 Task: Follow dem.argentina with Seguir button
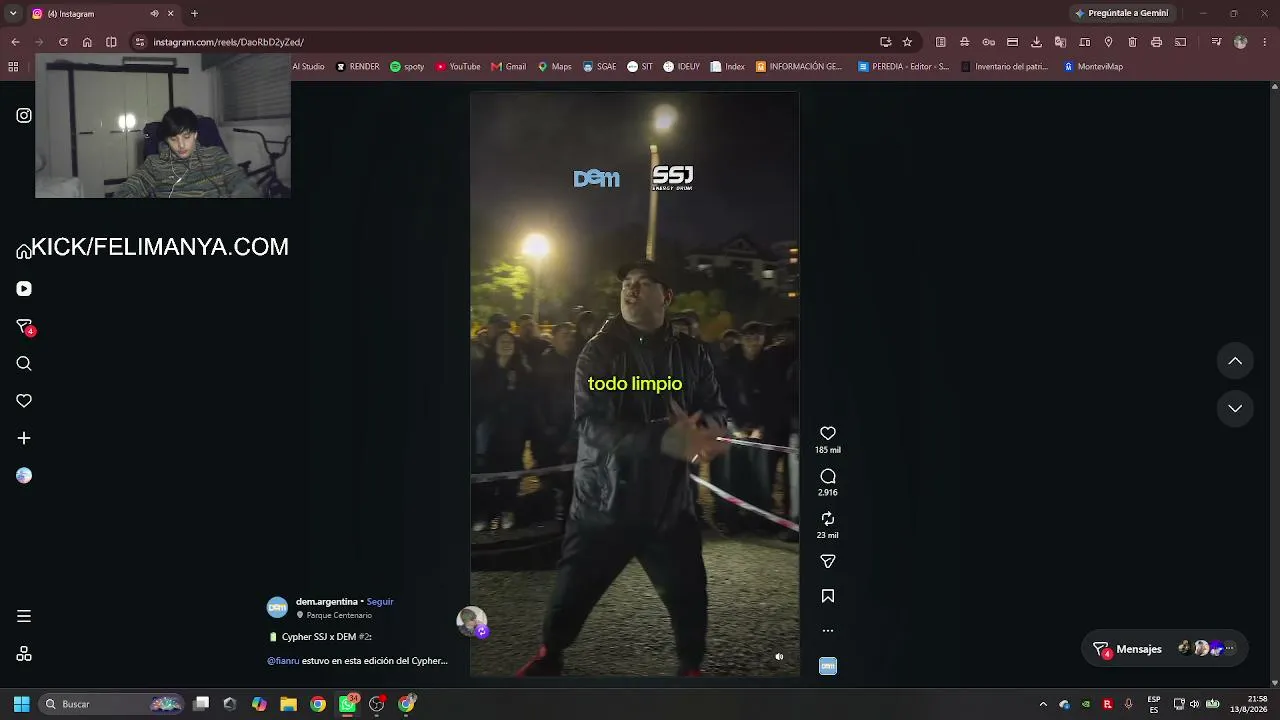coord(380,602)
